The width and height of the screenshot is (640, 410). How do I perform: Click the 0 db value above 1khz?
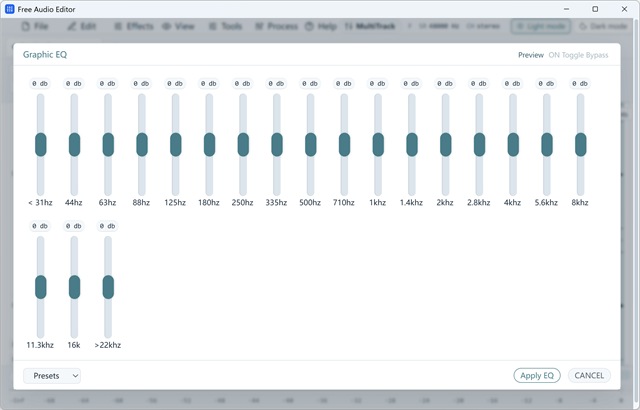[x=378, y=84]
